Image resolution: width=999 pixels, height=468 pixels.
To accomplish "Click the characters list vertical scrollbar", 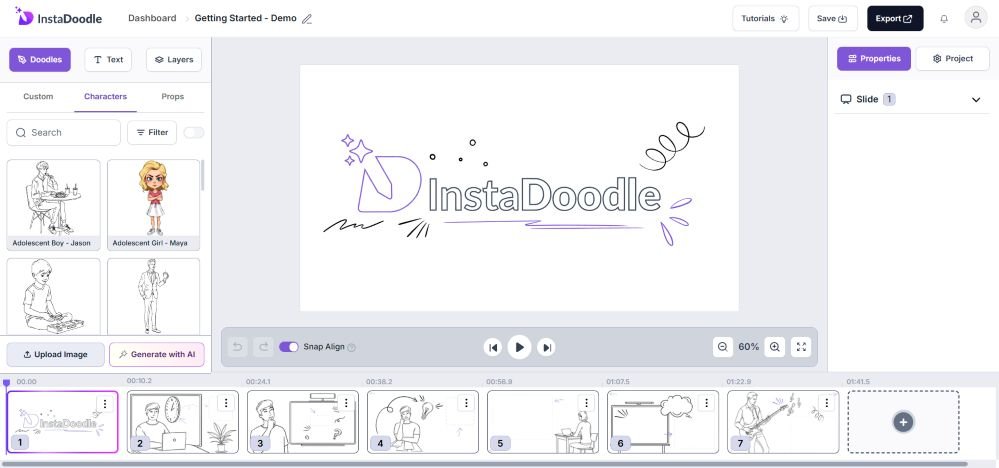I will point(203,175).
